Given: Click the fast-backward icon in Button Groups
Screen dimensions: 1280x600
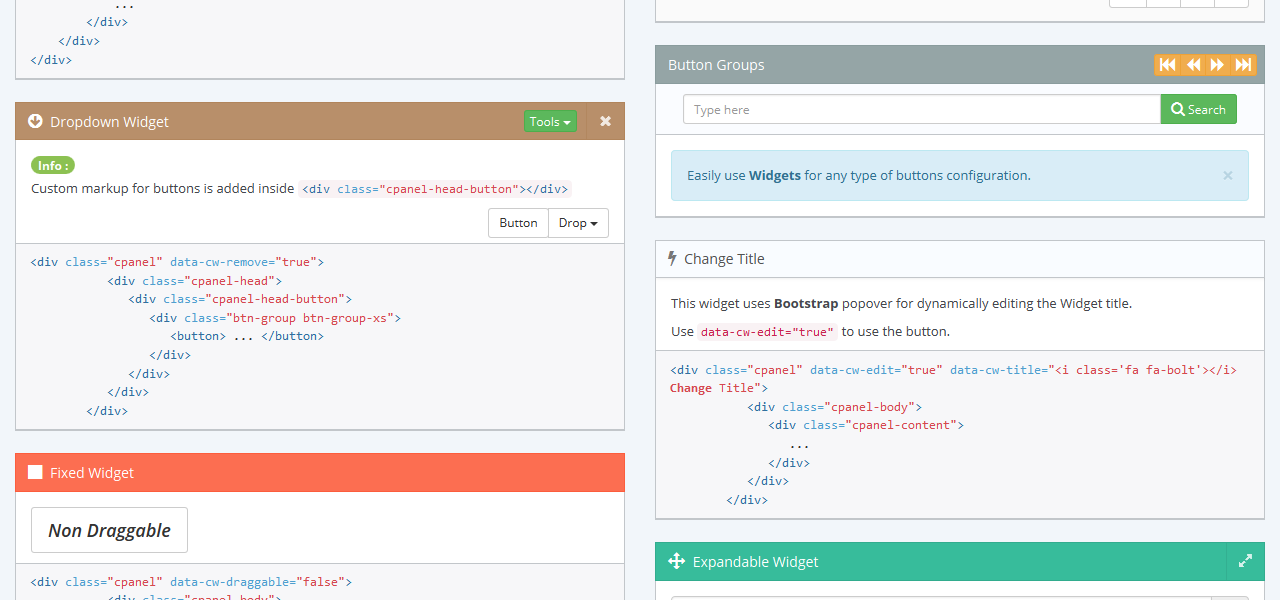Looking at the screenshot, I should [1167, 65].
